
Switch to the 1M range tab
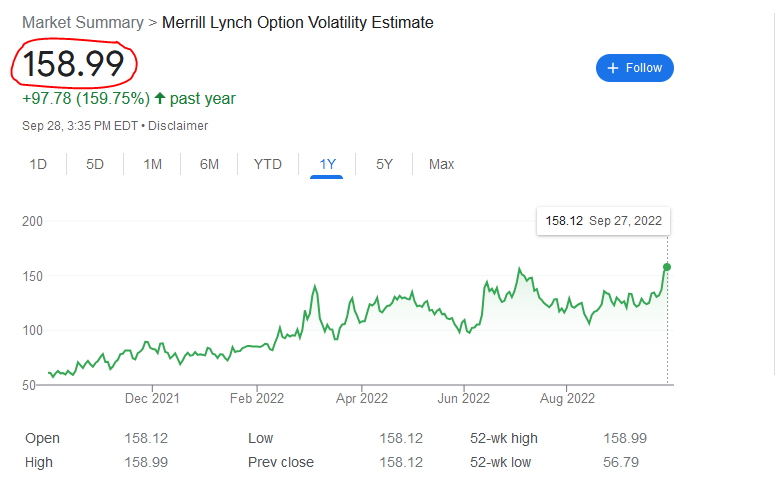tap(152, 164)
